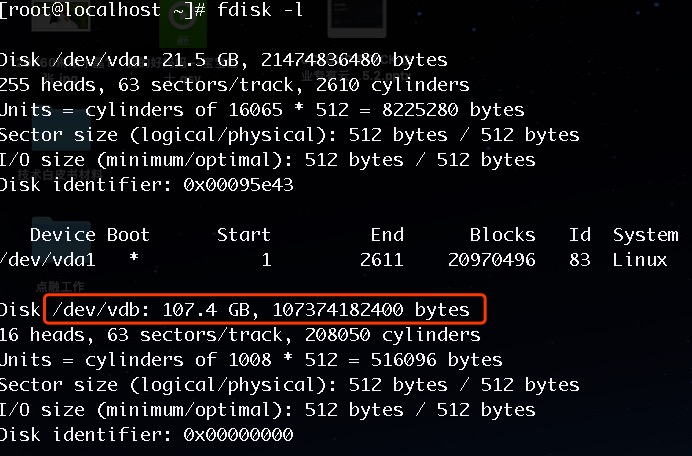Select the dimmed pptx document icon
The height and width of the screenshot is (456, 692).
(357, 19)
